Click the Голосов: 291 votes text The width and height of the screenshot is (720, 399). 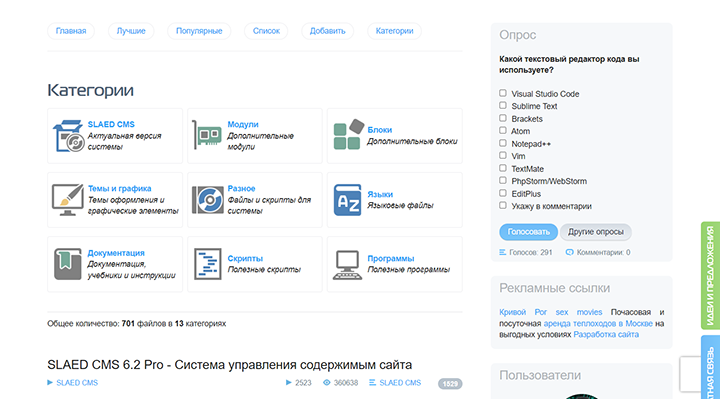[x=531, y=252]
